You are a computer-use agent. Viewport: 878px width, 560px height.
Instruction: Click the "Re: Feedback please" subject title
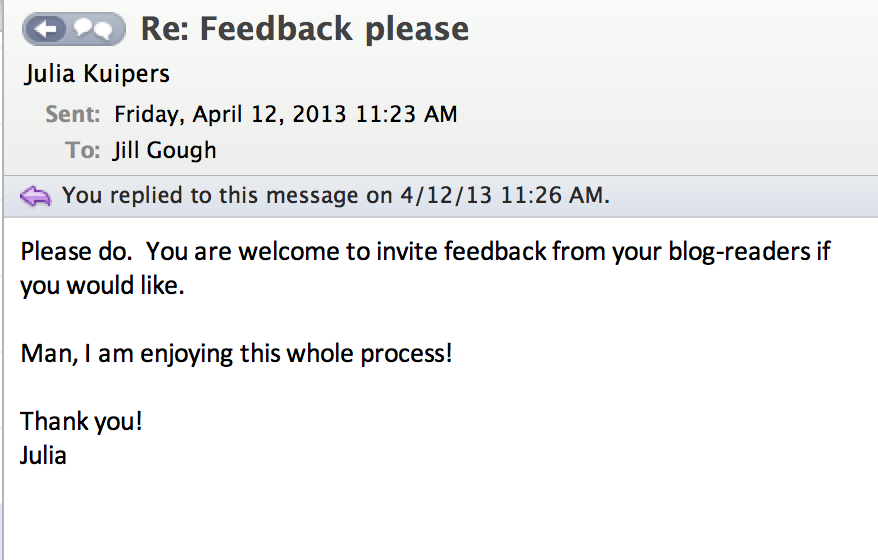(304, 29)
